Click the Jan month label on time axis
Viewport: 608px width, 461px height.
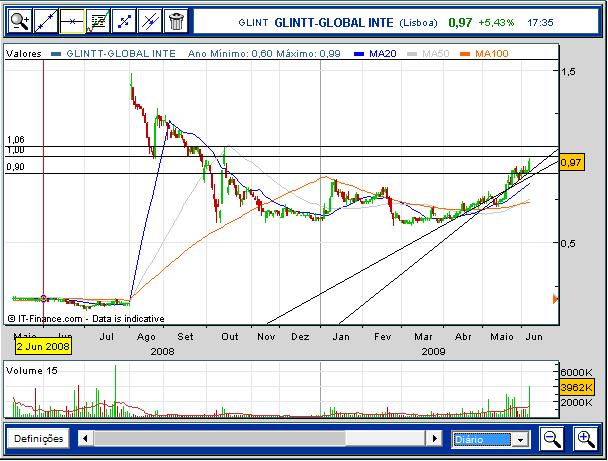tap(341, 337)
